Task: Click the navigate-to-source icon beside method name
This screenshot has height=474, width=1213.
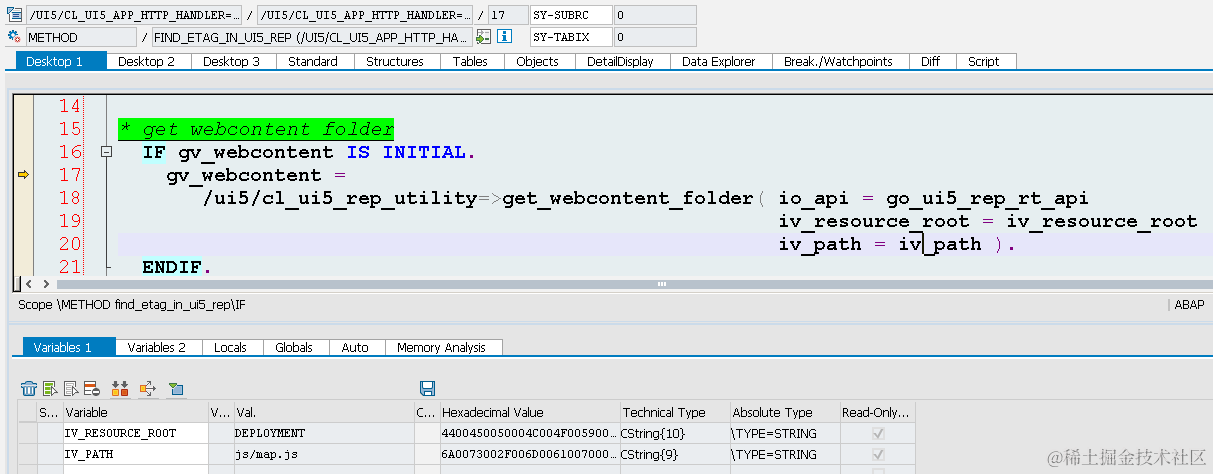Action: coord(484,37)
